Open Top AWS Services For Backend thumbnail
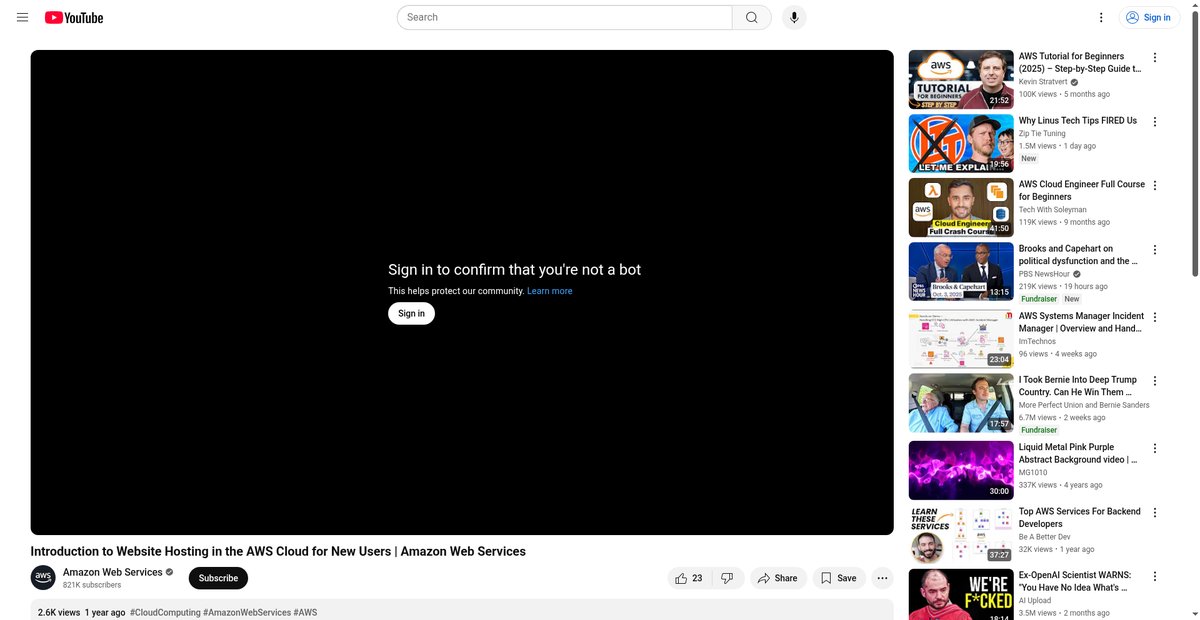This screenshot has width=1200, height=620. point(961,534)
